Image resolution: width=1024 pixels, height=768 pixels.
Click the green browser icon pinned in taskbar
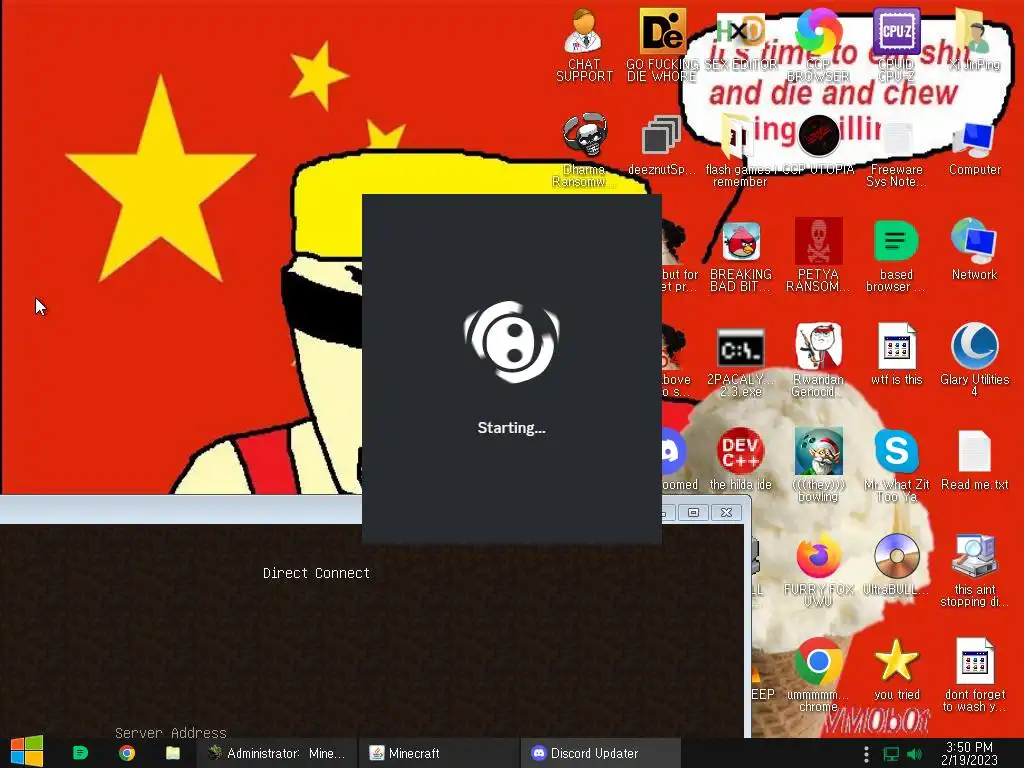(80, 753)
